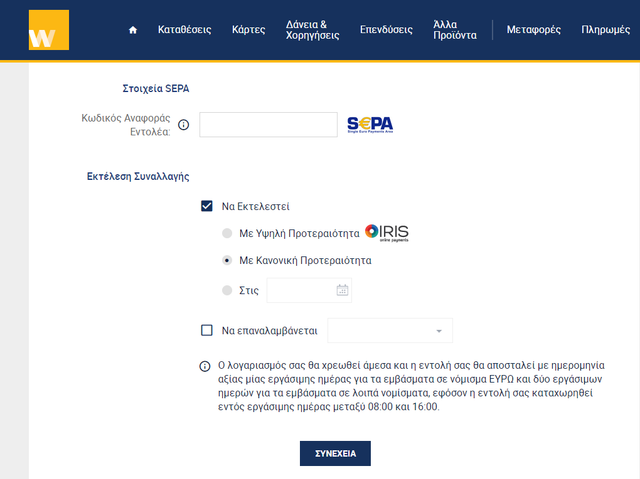Open the Καταθέσεις menu

pos(184,30)
